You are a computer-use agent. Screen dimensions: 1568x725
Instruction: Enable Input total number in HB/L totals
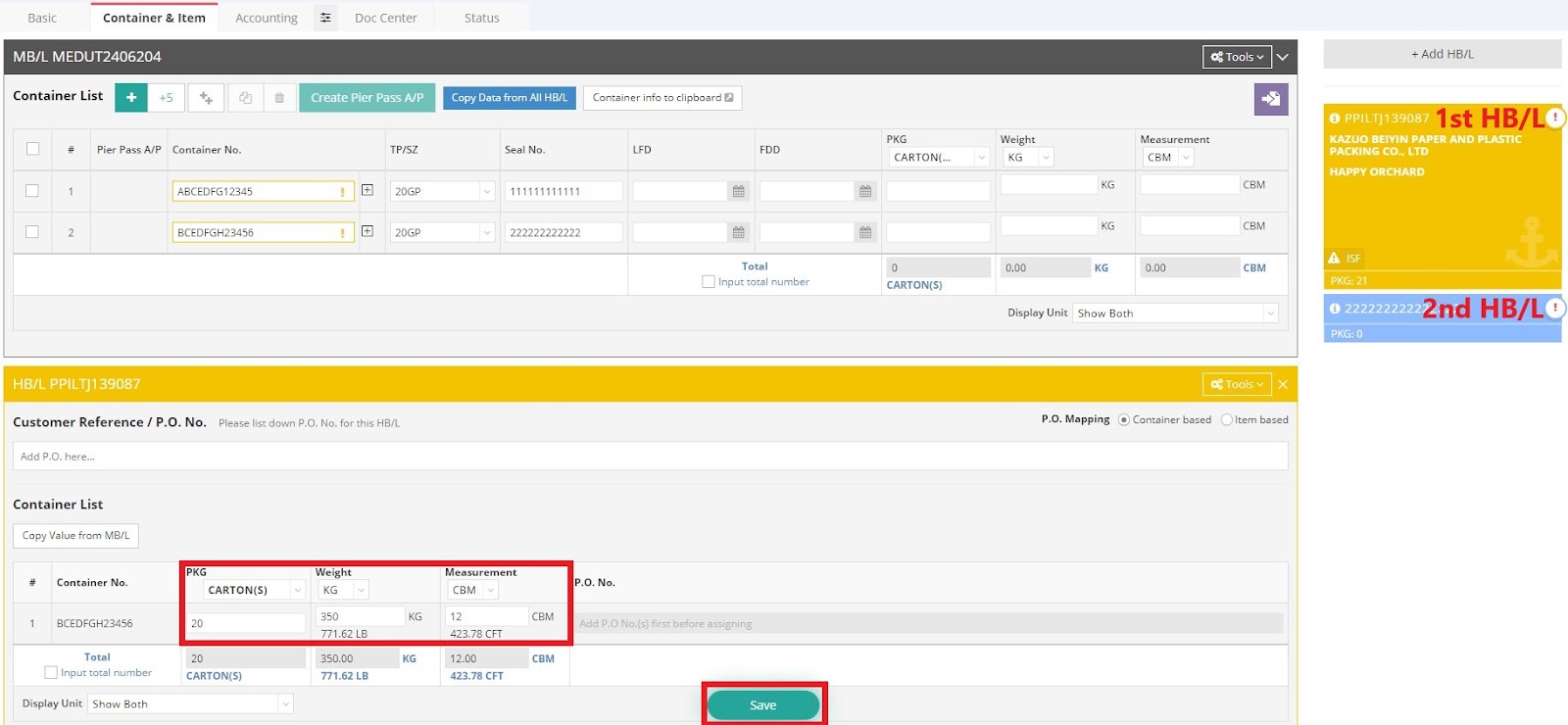[x=51, y=673]
